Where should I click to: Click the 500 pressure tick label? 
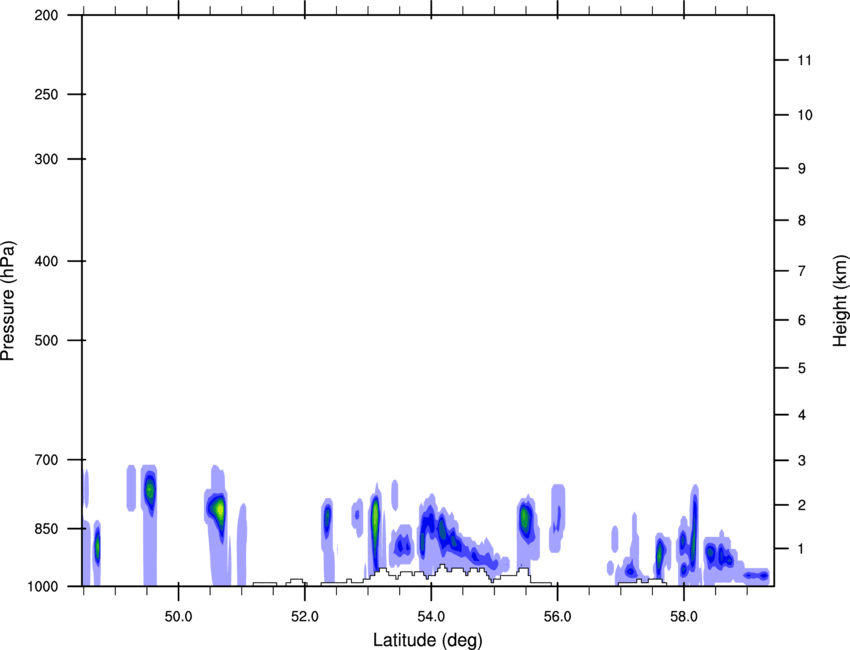[46, 340]
